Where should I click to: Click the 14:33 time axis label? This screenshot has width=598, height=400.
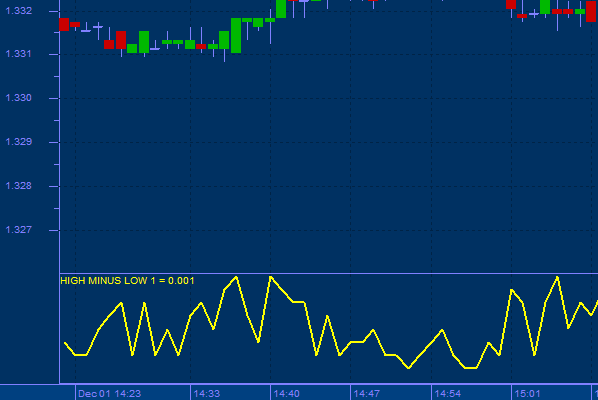coord(207,394)
